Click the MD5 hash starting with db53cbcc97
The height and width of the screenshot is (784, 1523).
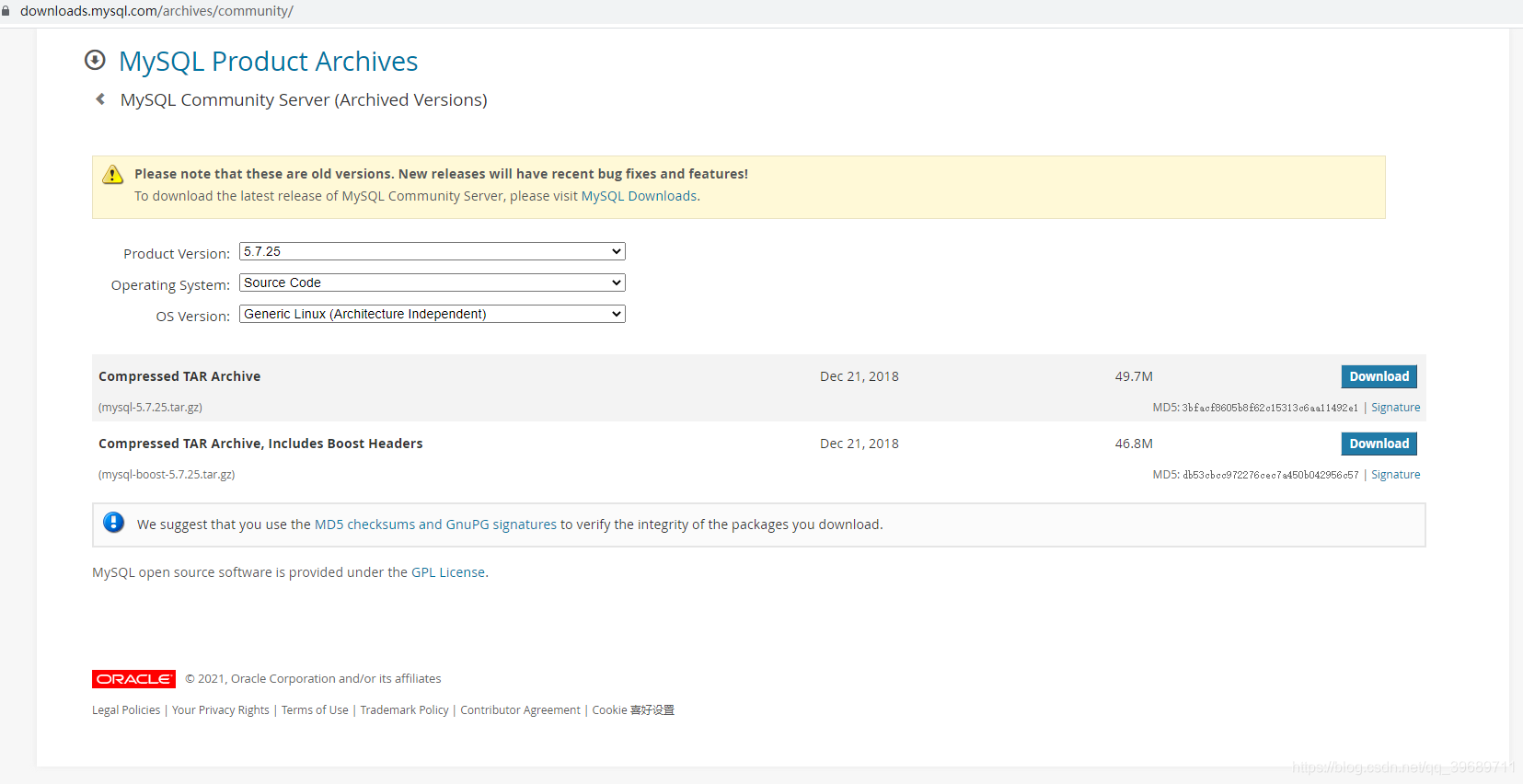[1271, 475]
